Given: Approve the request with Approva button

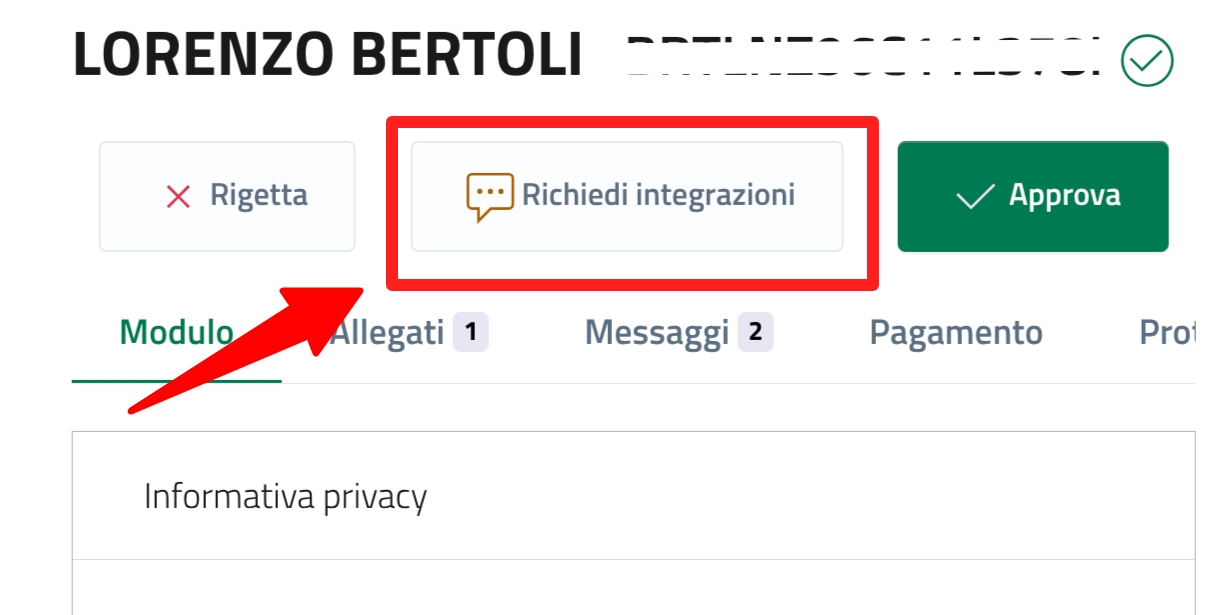Looking at the screenshot, I should [x=1032, y=196].
